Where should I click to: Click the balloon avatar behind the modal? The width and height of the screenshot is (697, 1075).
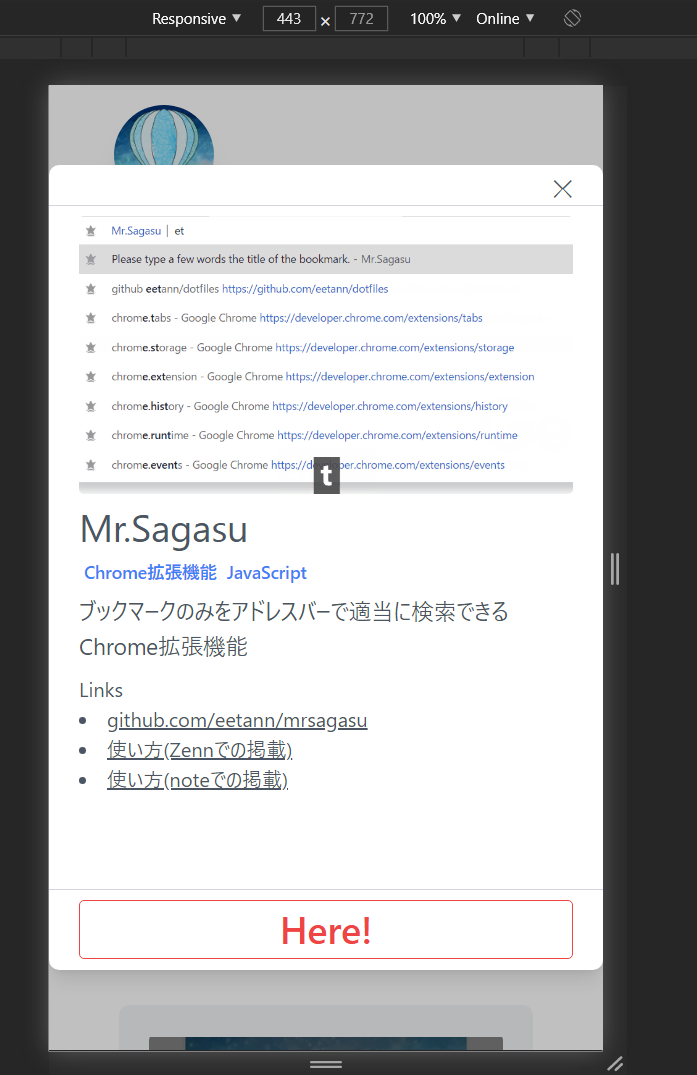point(164,135)
